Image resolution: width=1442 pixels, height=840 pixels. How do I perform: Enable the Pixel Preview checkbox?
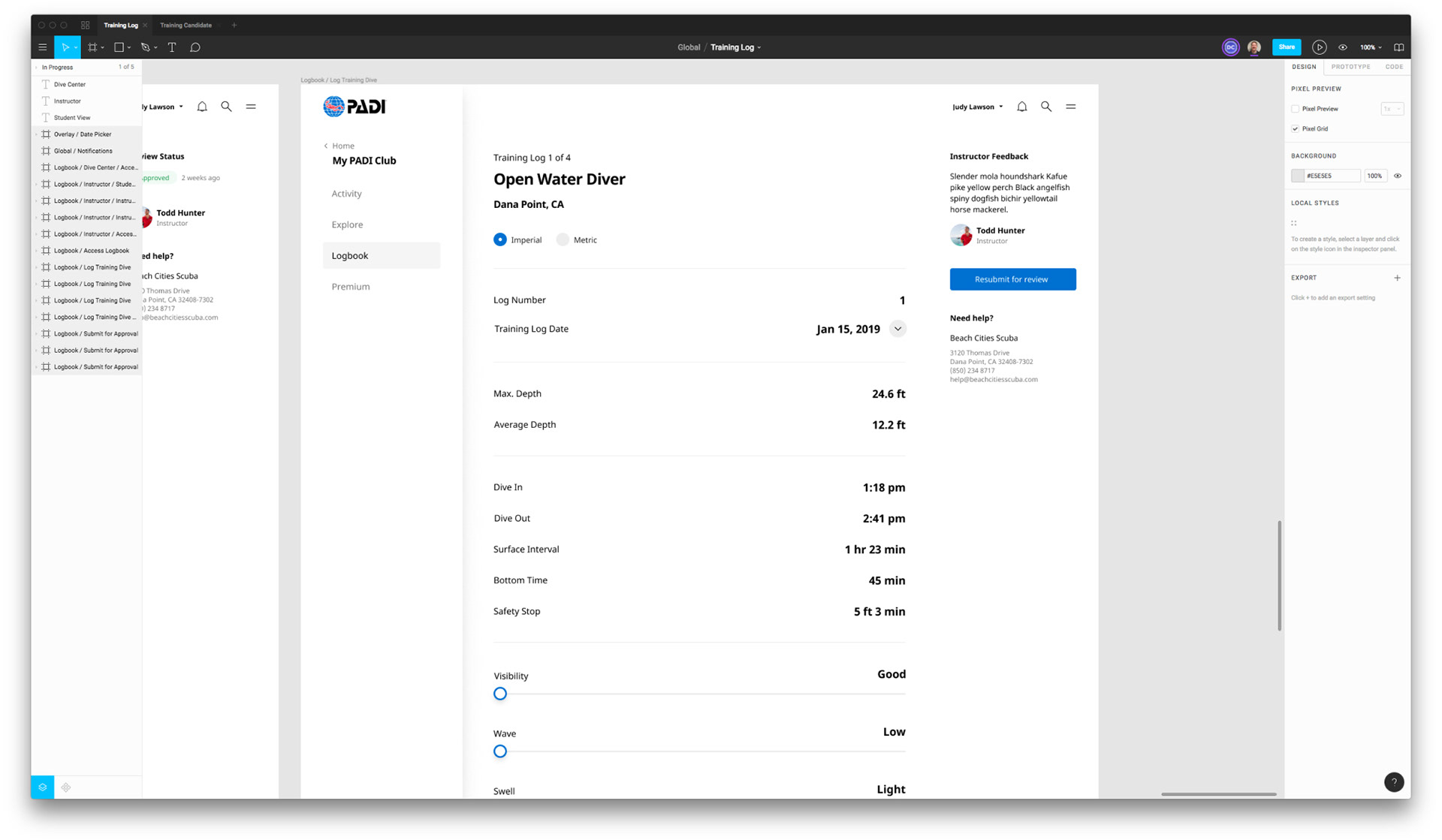(x=1296, y=109)
